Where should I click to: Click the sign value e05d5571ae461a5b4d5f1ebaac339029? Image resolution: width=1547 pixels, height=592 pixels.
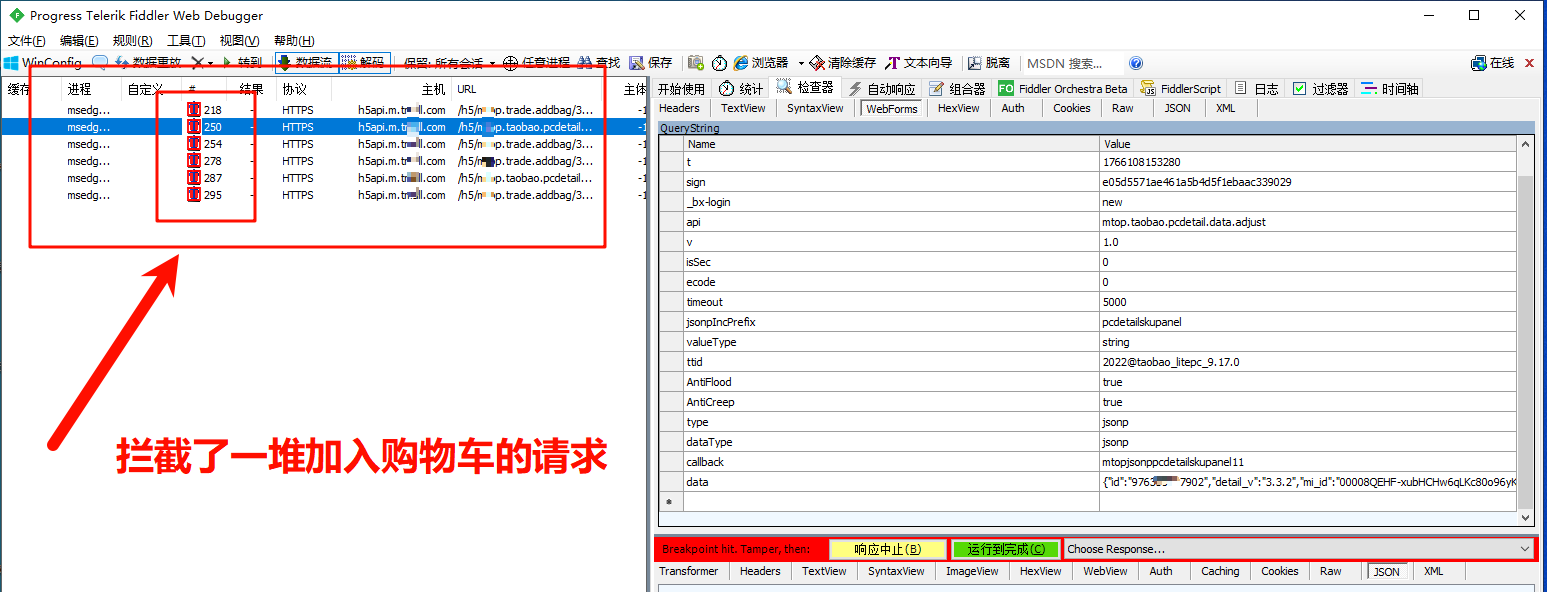pos(1196,182)
